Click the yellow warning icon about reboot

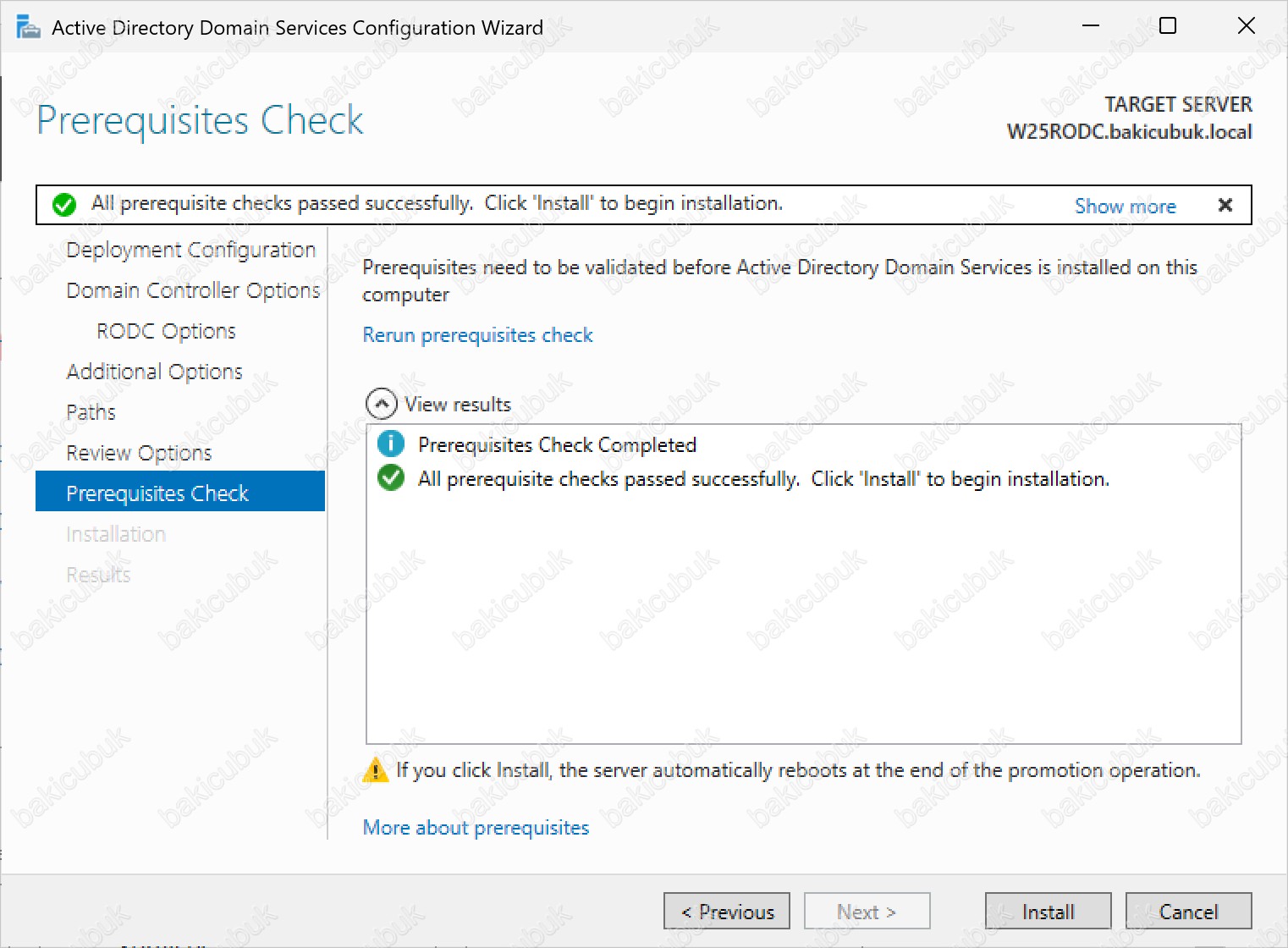[375, 770]
